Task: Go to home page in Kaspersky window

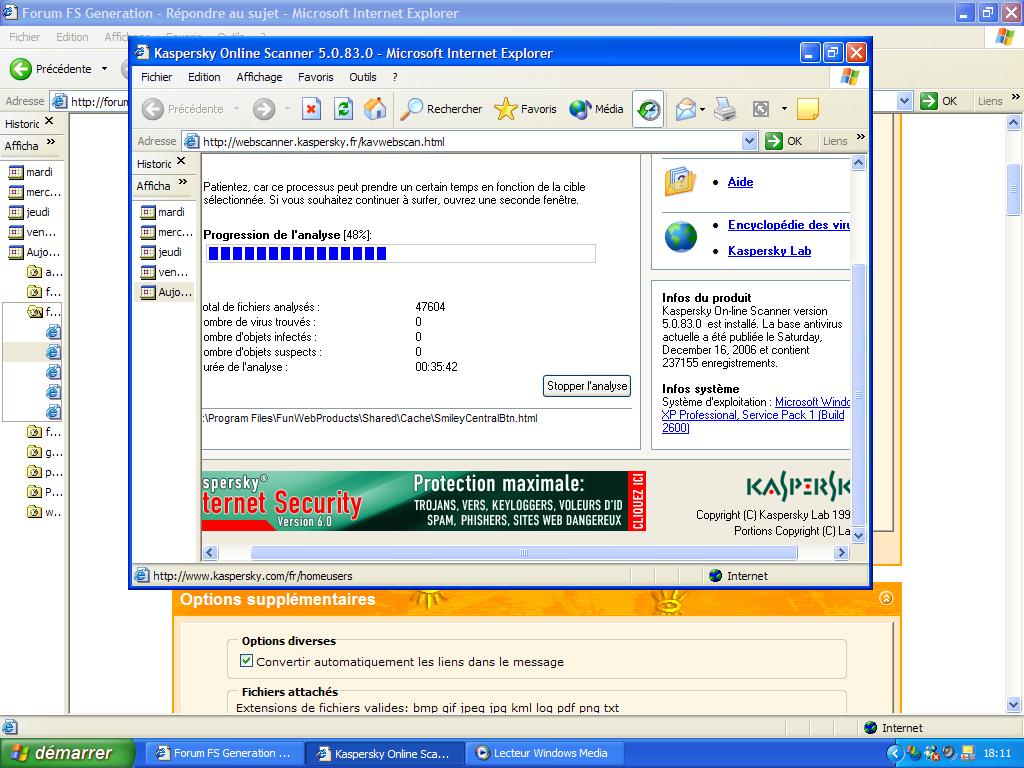Action: click(x=375, y=109)
